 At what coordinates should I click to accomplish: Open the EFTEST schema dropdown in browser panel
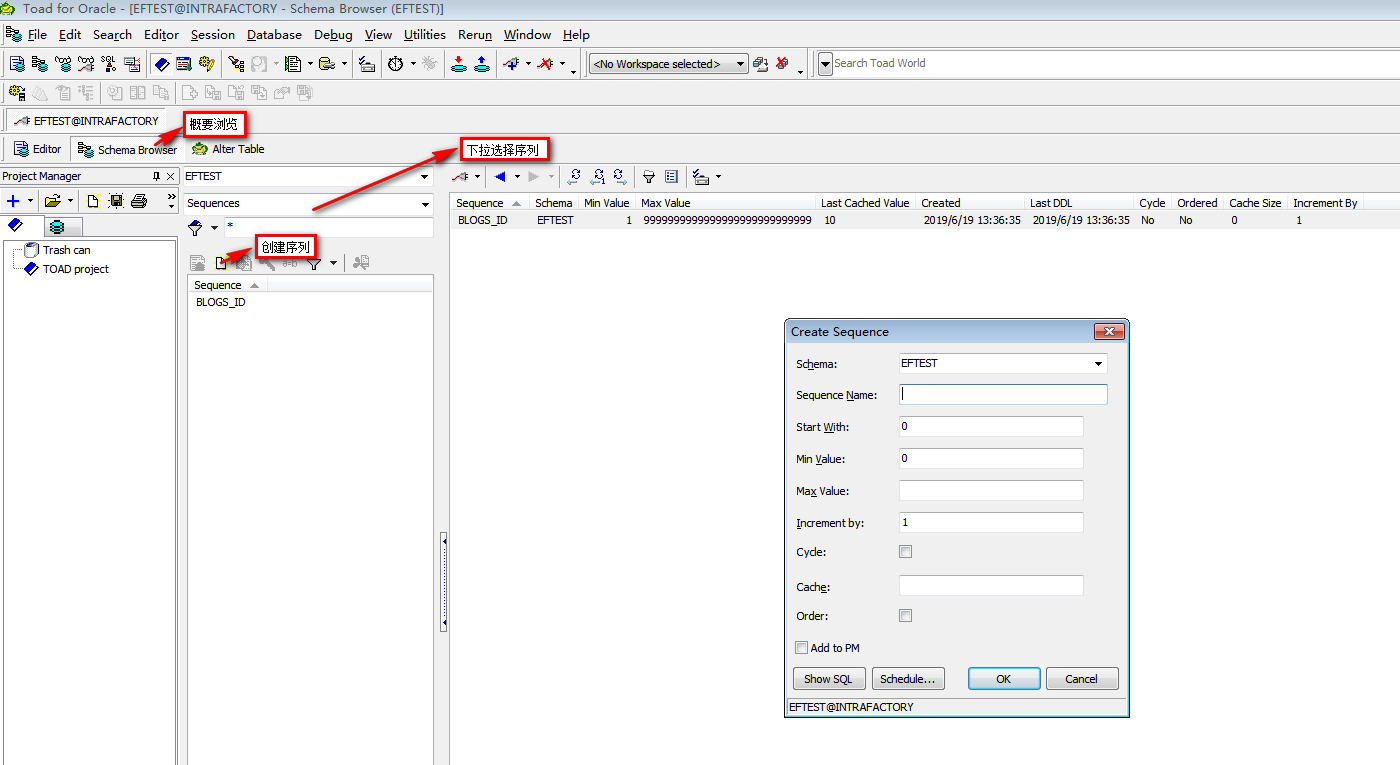(425, 177)
